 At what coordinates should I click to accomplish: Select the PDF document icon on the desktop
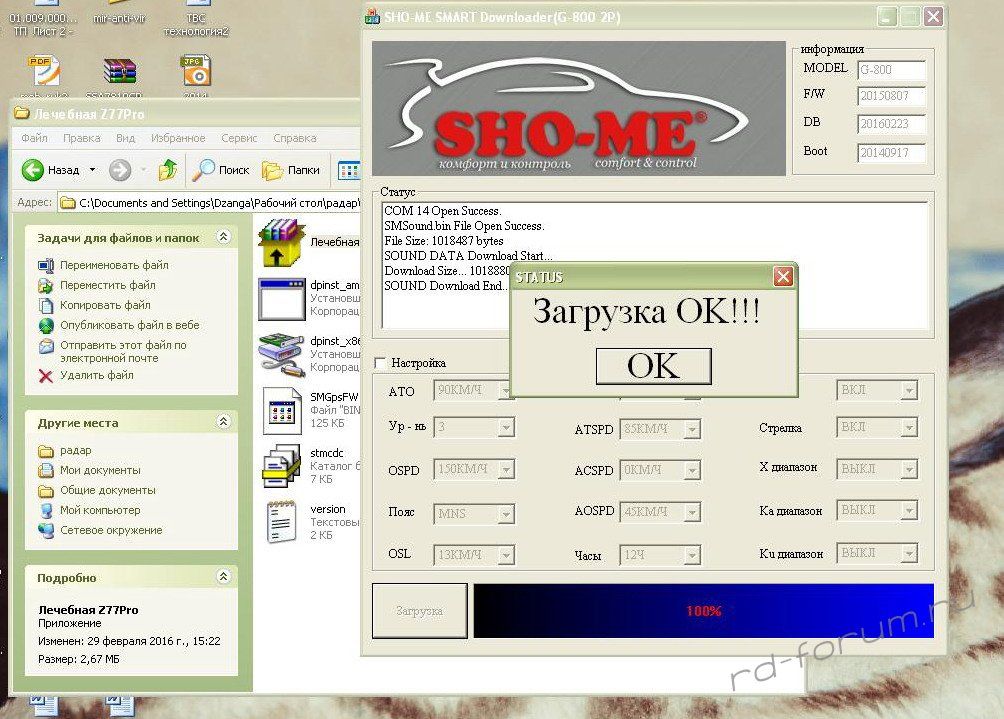point(44,71)
